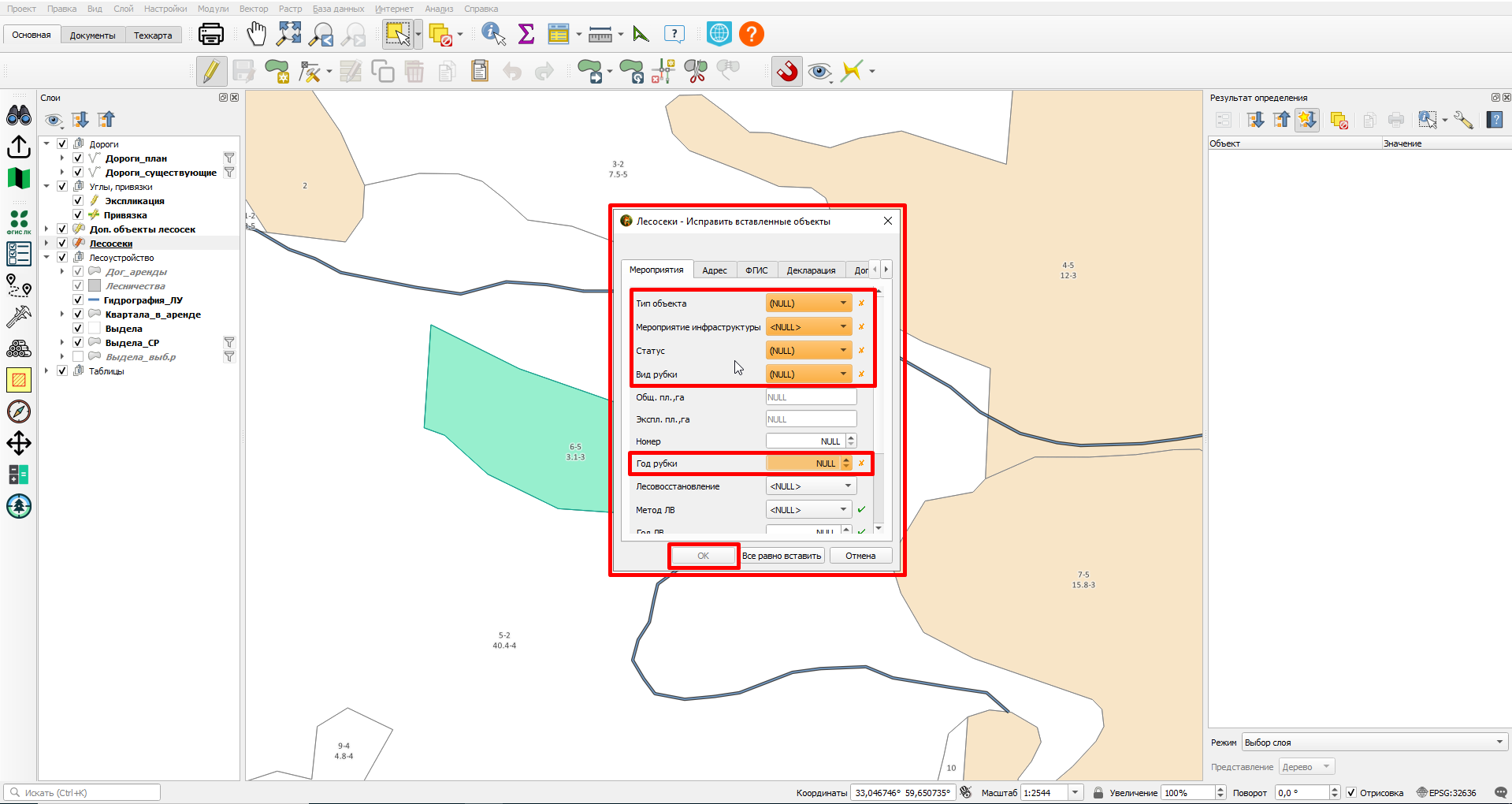Viewport: 1512px width, 804px height.
Task: Open the Тип объекта dropdown
Action: point(808,303)
